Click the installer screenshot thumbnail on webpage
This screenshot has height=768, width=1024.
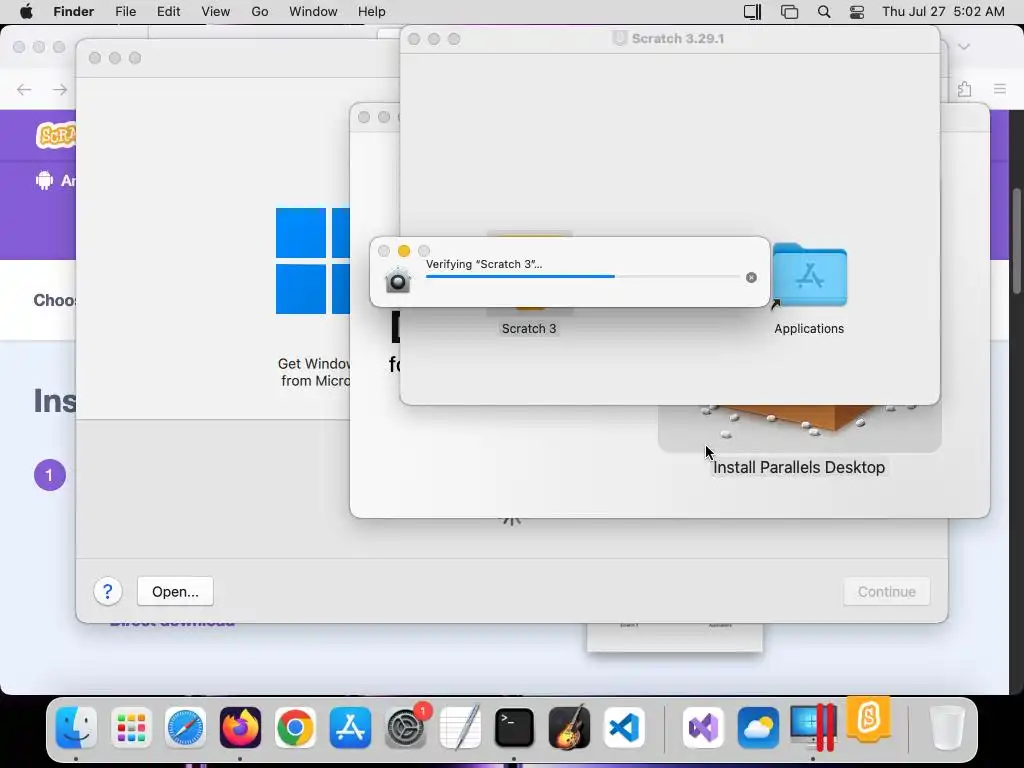675,637
